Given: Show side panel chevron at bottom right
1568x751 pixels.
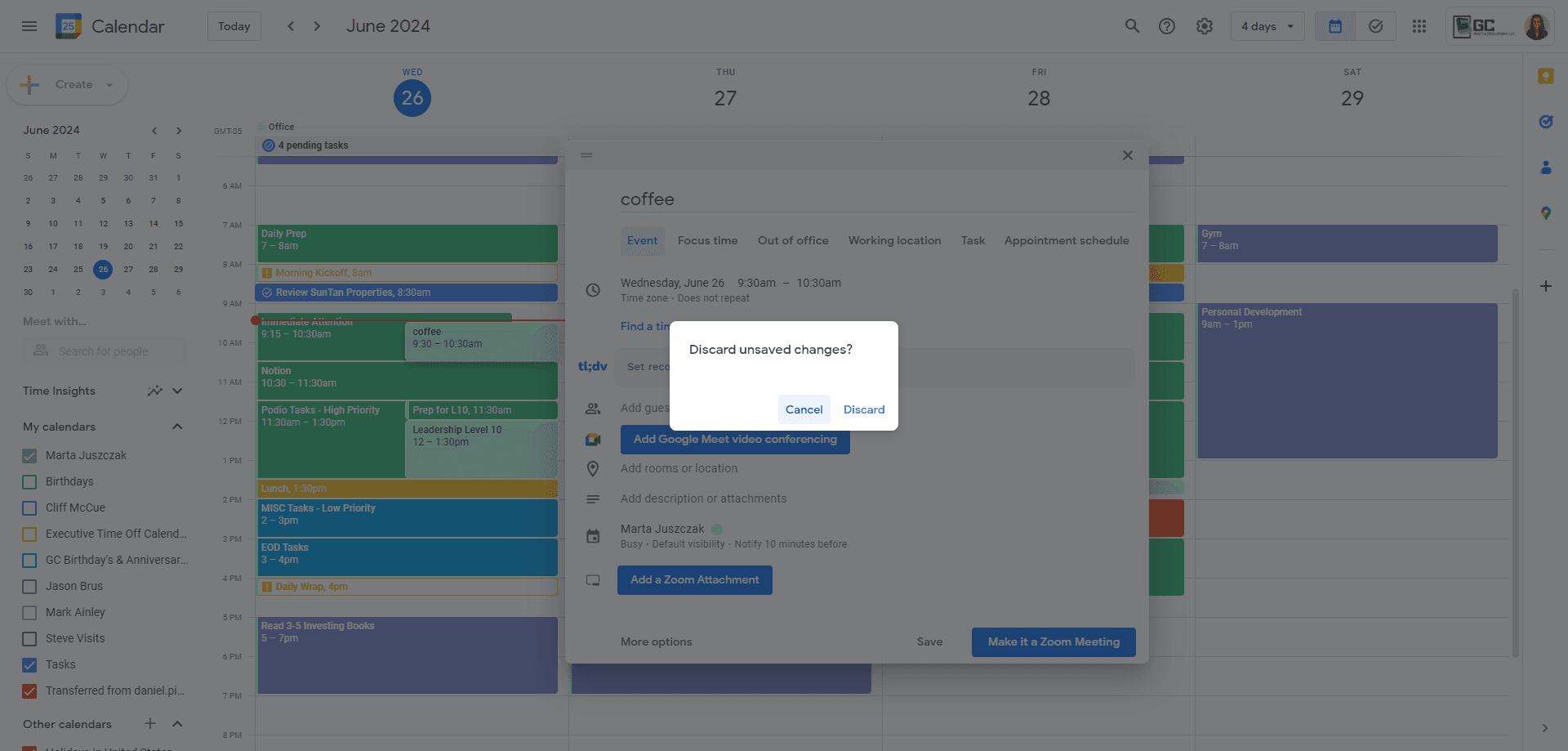Looking at the screenshot, I should click(1544, 728).
